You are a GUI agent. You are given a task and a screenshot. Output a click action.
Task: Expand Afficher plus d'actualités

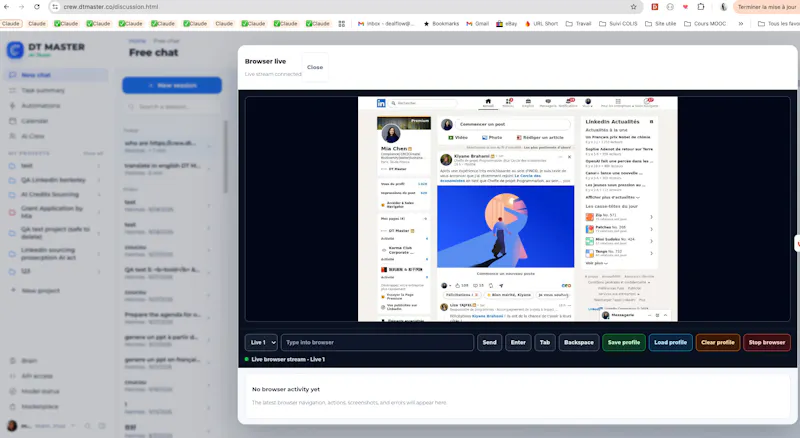(x=612, y=198)
